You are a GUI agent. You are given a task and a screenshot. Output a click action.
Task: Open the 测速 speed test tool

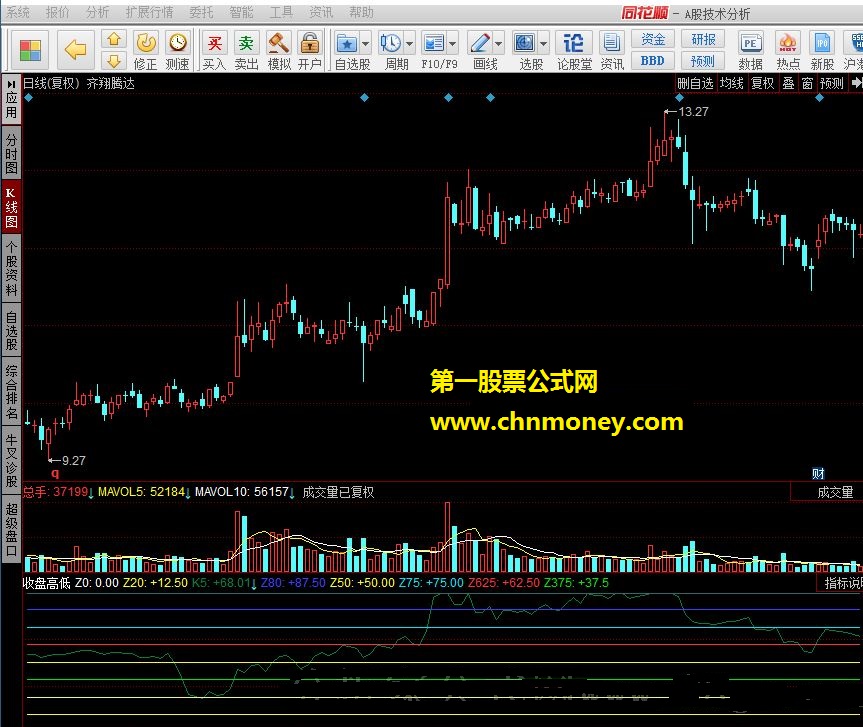177,51
